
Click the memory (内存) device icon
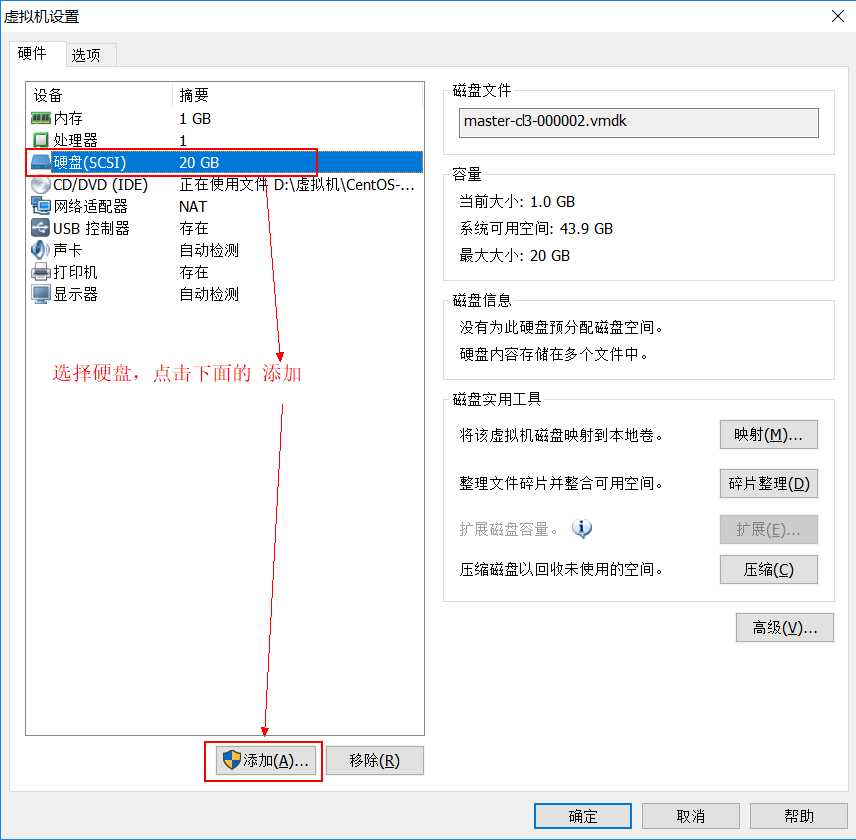[x=41, y=118]
